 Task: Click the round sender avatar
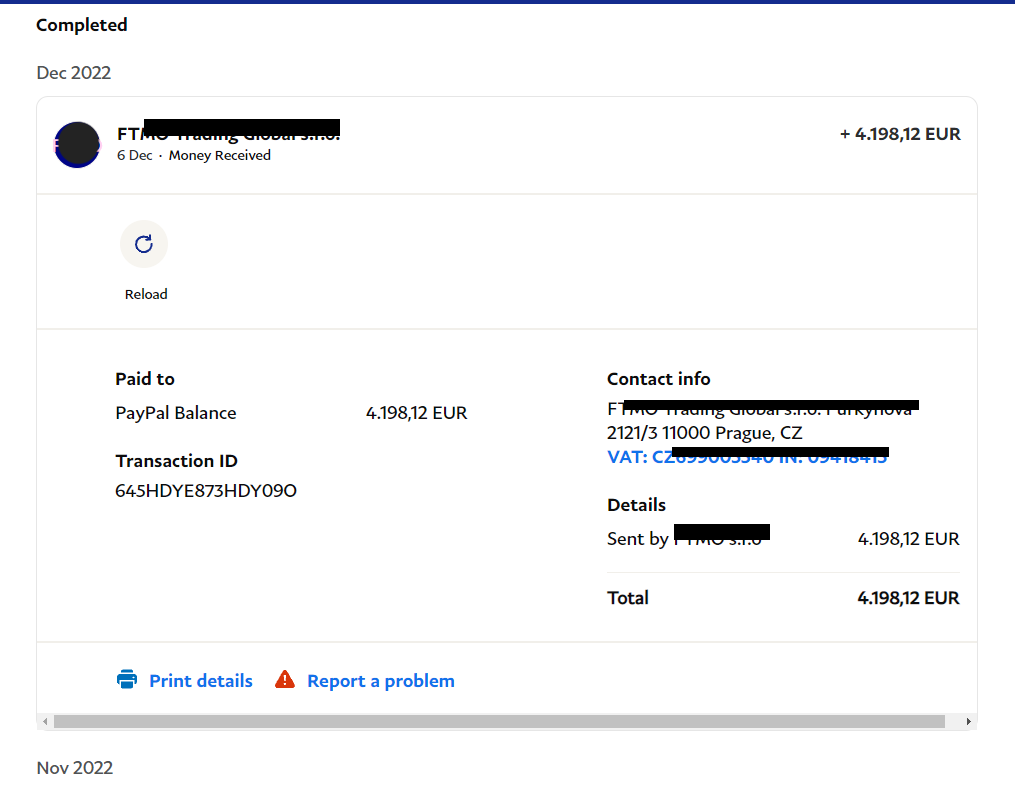77,144
